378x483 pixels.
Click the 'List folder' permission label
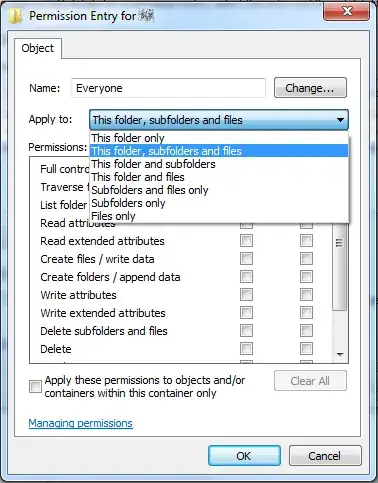click(x=64, y=205)
